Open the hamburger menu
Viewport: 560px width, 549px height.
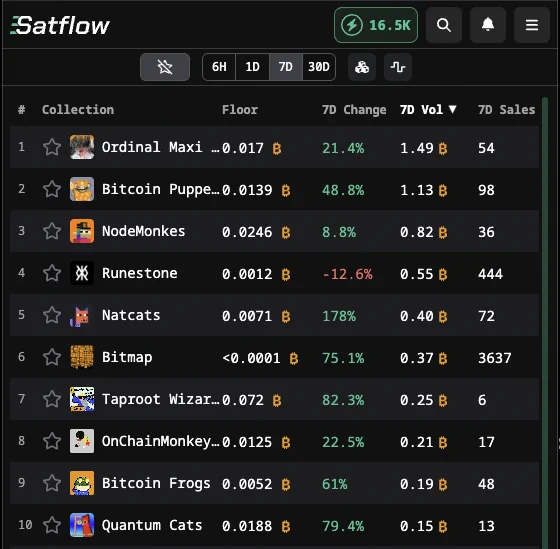coord(531,25)
